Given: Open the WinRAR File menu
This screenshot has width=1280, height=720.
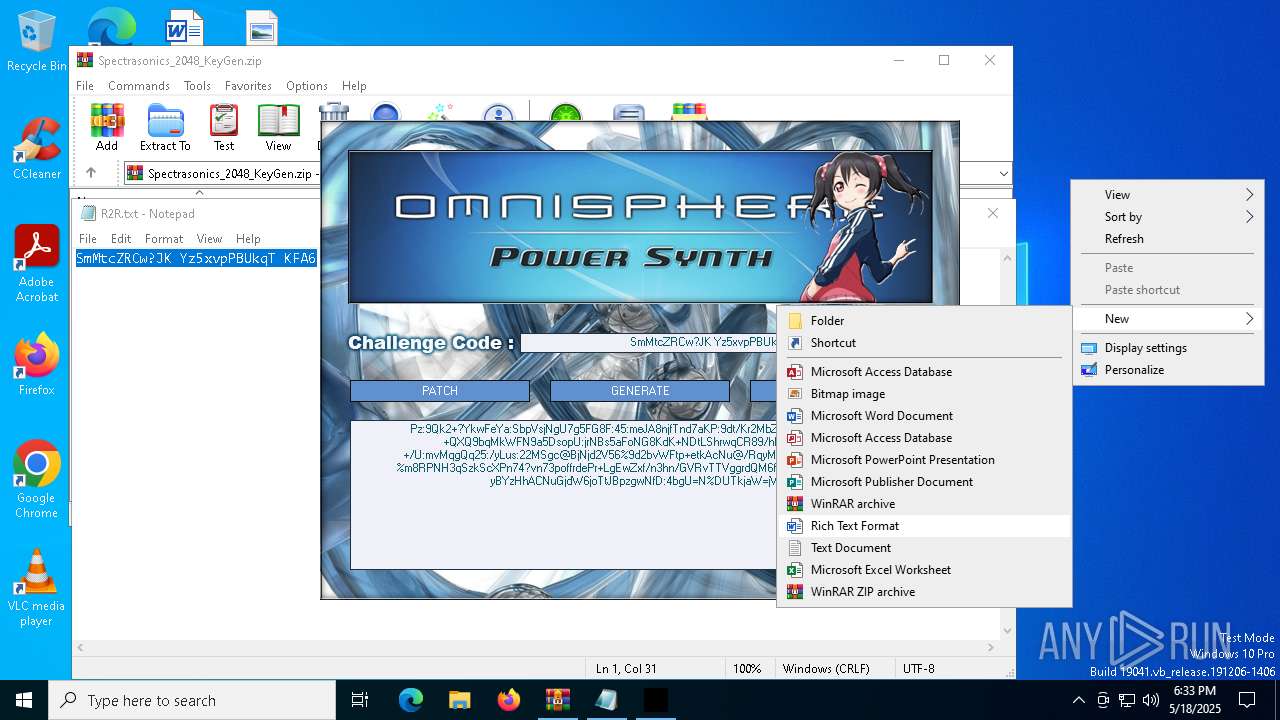Looking at the screenshot, I should [85, 86].
